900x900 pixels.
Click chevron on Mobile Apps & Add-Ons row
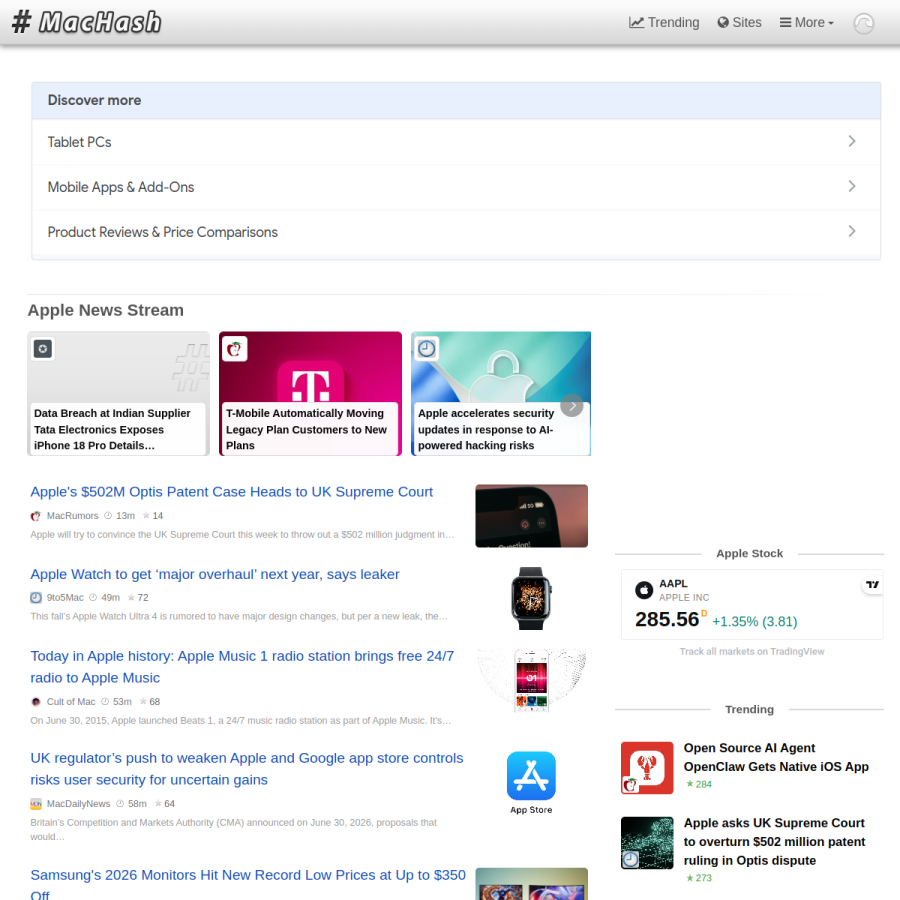click(852, 186)
